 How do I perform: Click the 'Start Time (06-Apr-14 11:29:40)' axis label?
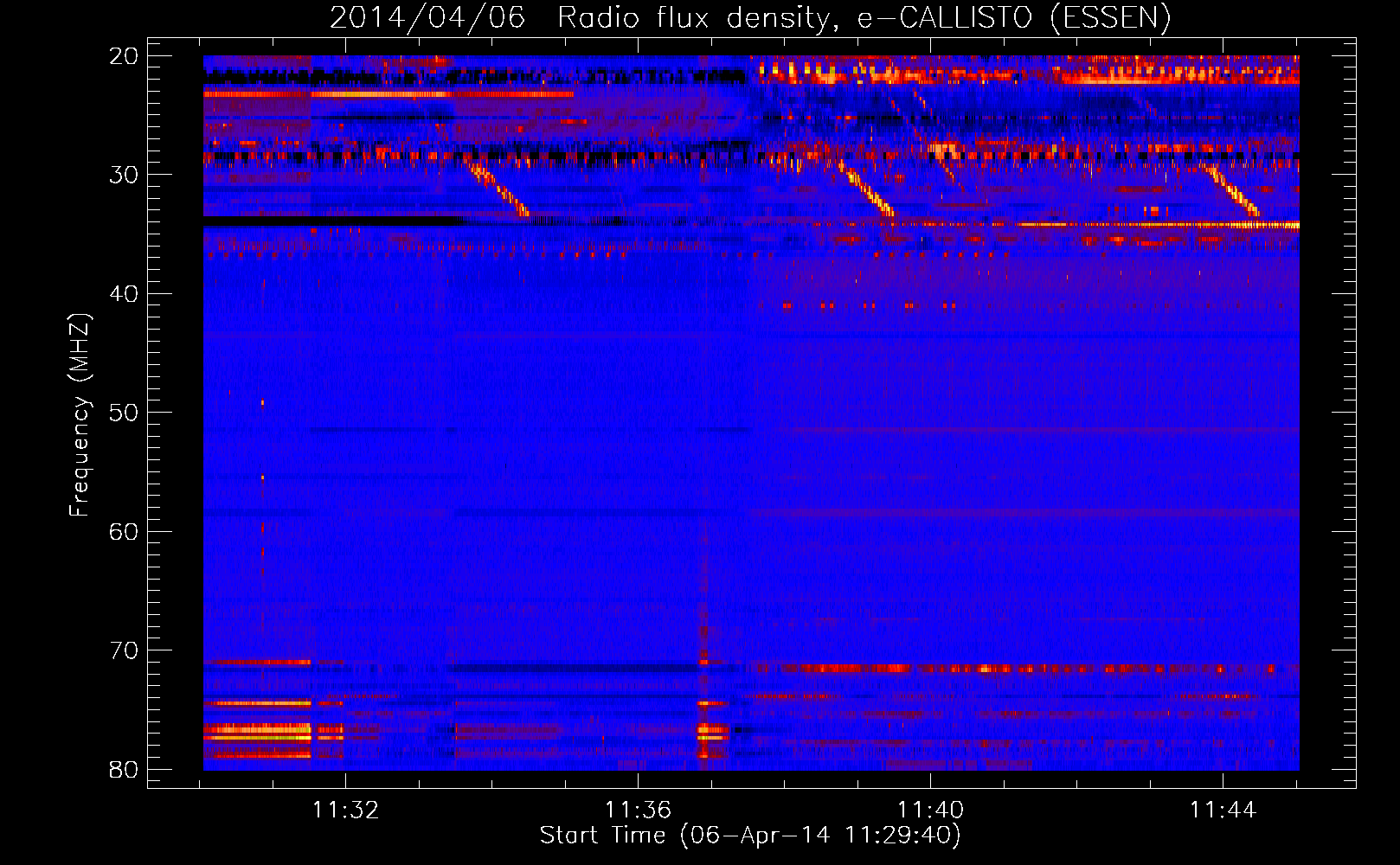750,836
